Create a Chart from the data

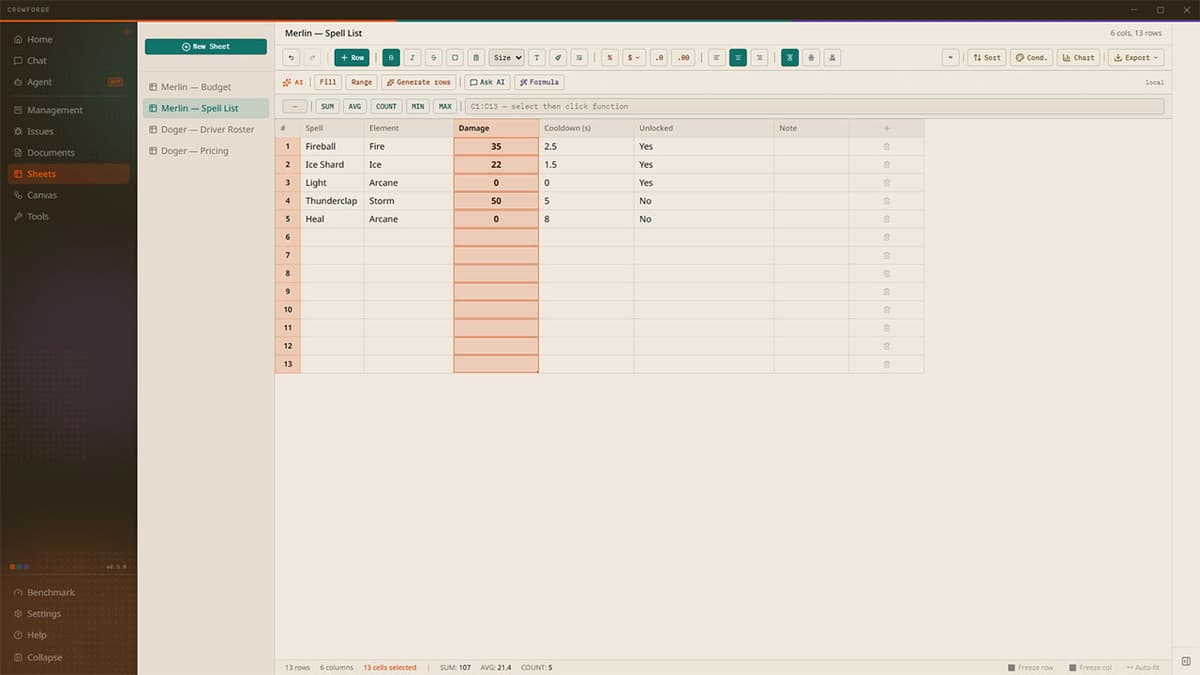(1078, 58)
